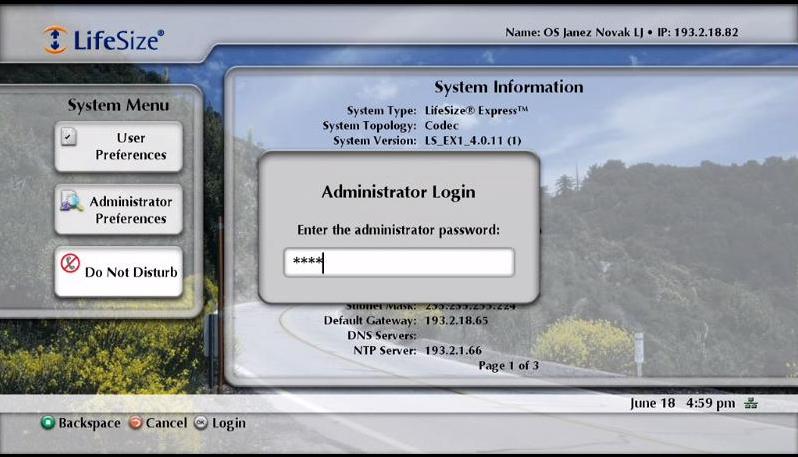Click the Default Gateway label

(x=370, y=321)
